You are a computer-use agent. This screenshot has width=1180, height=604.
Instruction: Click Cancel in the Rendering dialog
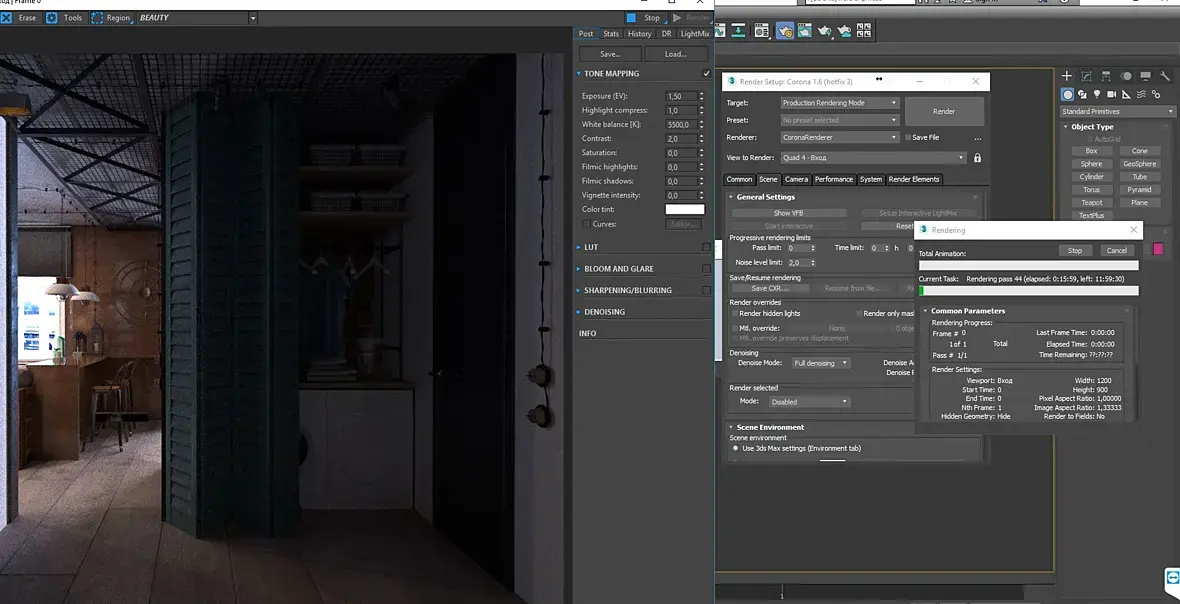point(1116,251)
